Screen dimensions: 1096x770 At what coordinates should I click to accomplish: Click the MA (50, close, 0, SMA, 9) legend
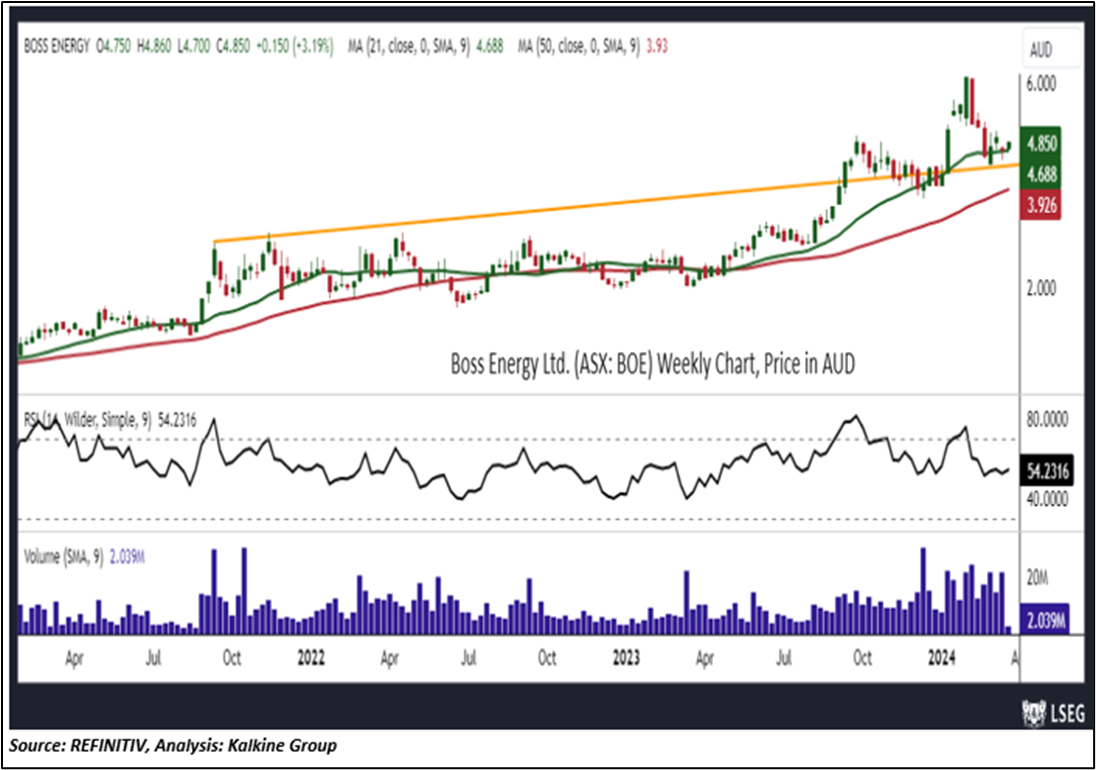(579, 46)
